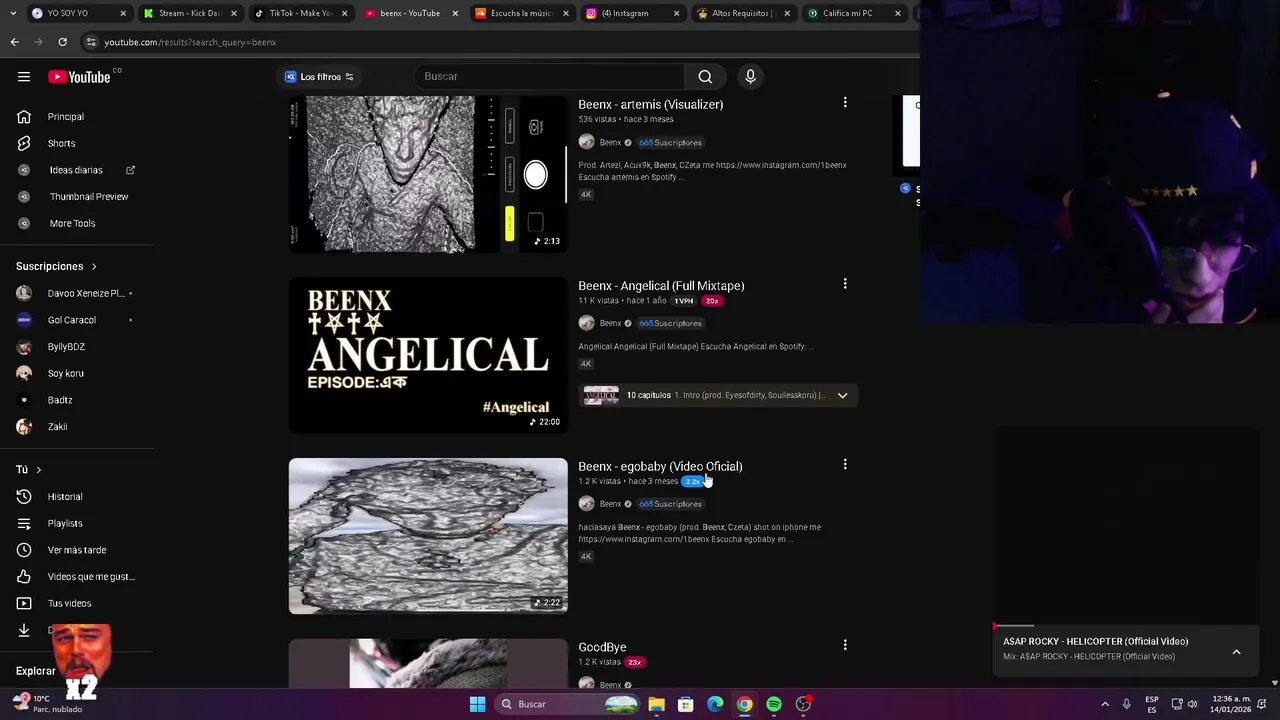
Task: Close the Altos Requisitos tab
Action: click(x=786, y=13)
